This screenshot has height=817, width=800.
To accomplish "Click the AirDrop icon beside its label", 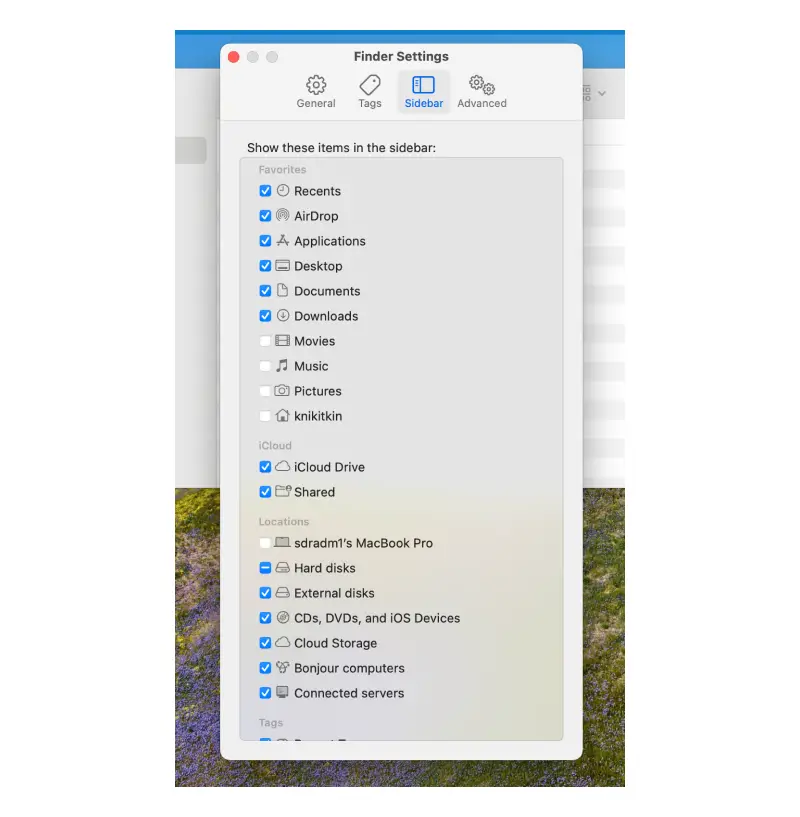I will pos(284,215).
